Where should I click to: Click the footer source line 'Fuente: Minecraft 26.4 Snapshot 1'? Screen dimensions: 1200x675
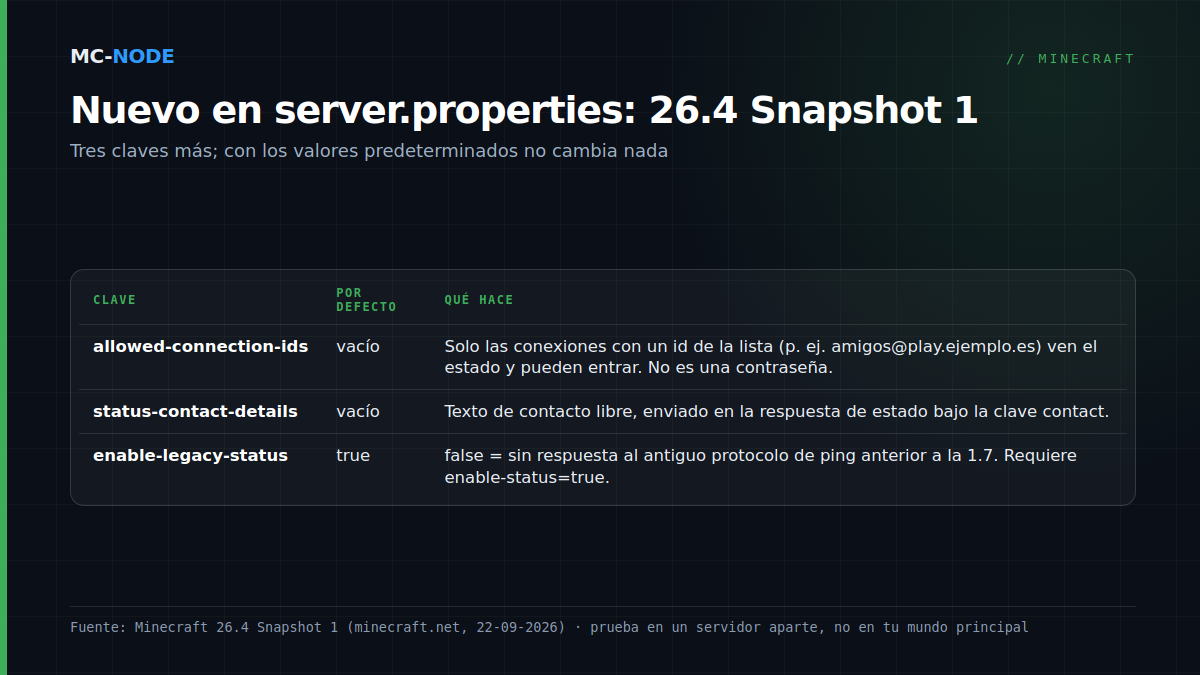coord(549,628)
